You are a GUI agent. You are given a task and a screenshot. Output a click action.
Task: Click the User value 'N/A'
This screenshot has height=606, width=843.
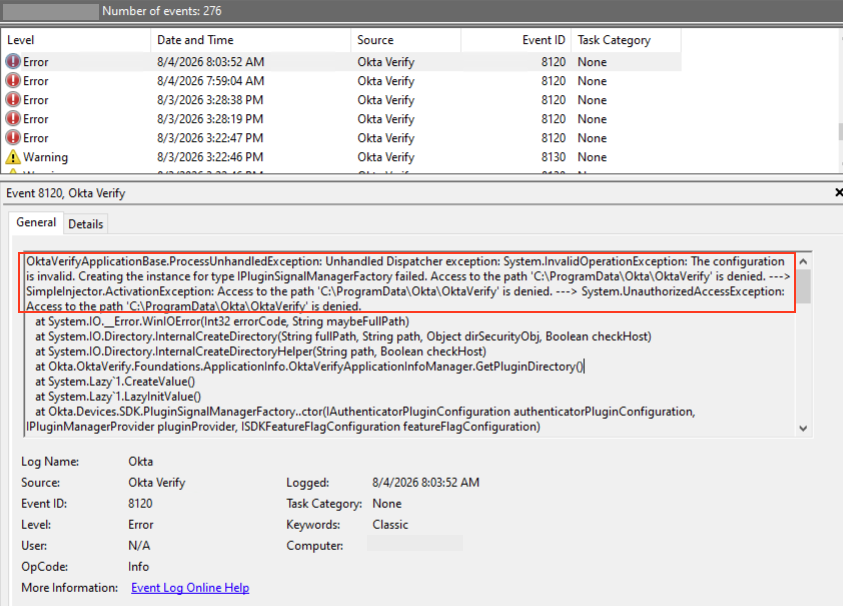click(139, 546)
